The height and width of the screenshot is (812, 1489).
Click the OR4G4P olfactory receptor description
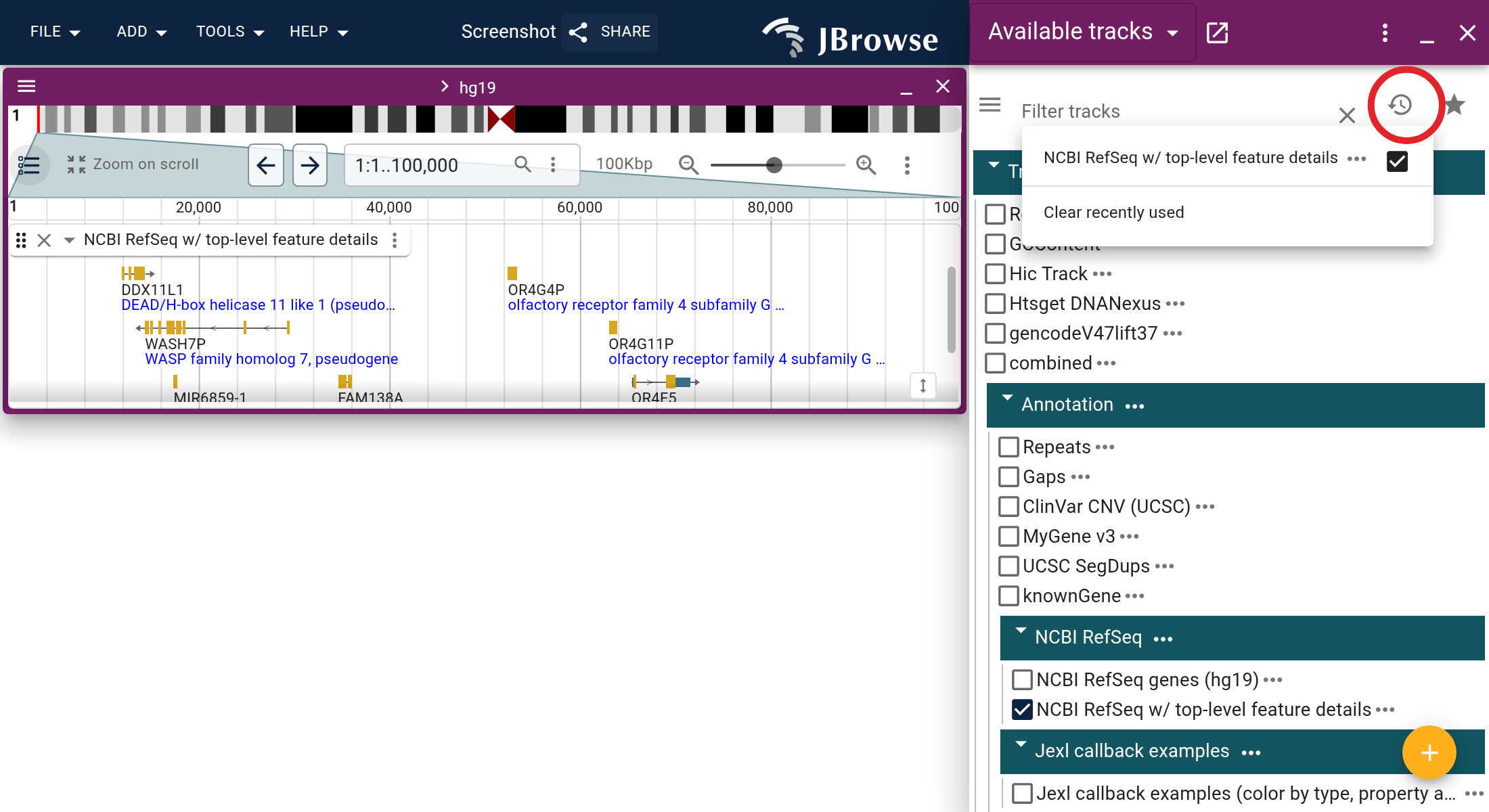point(646,305)
